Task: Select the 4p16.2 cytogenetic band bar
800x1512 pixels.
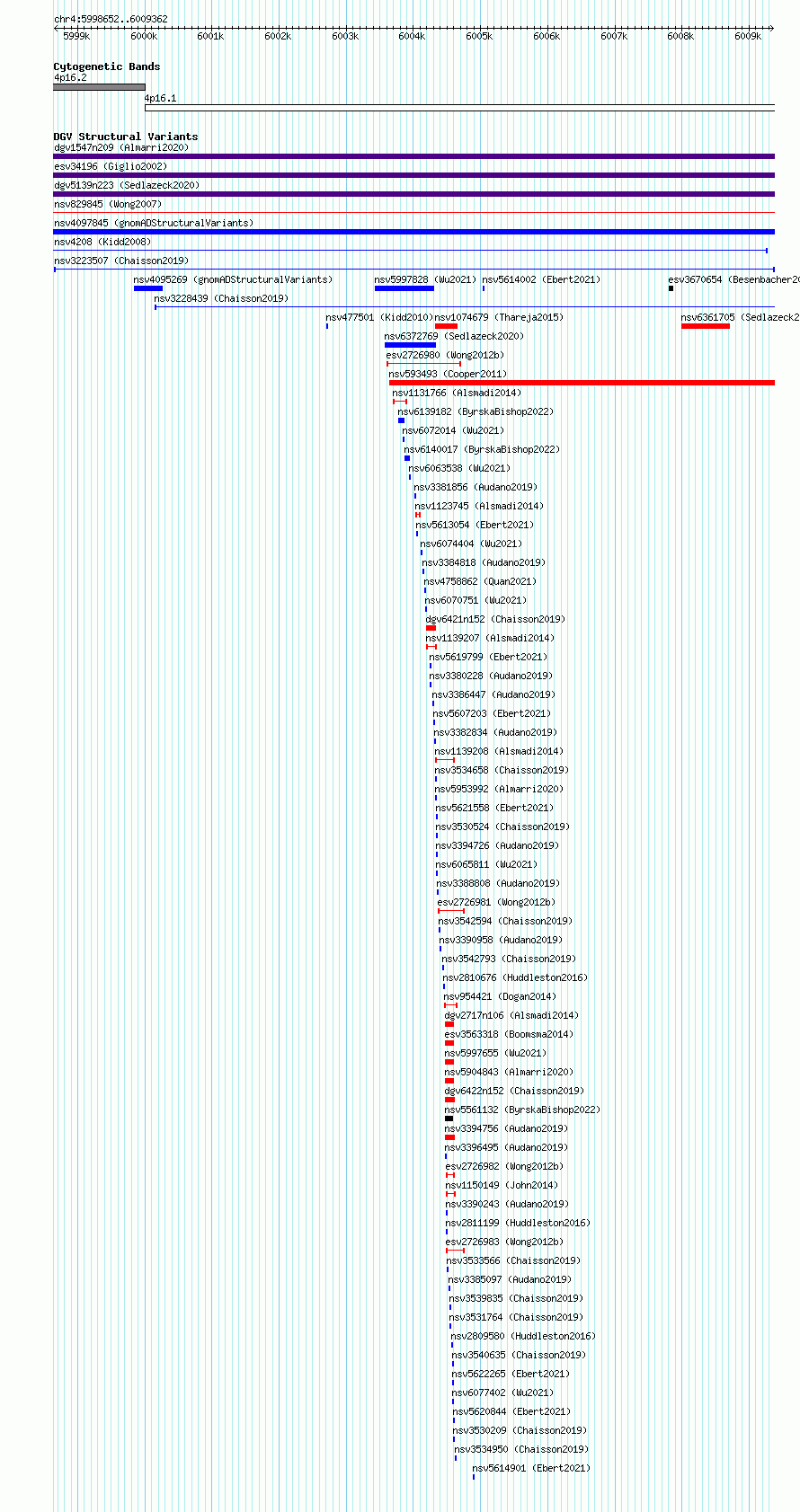Action: click(x=99, y=87)
